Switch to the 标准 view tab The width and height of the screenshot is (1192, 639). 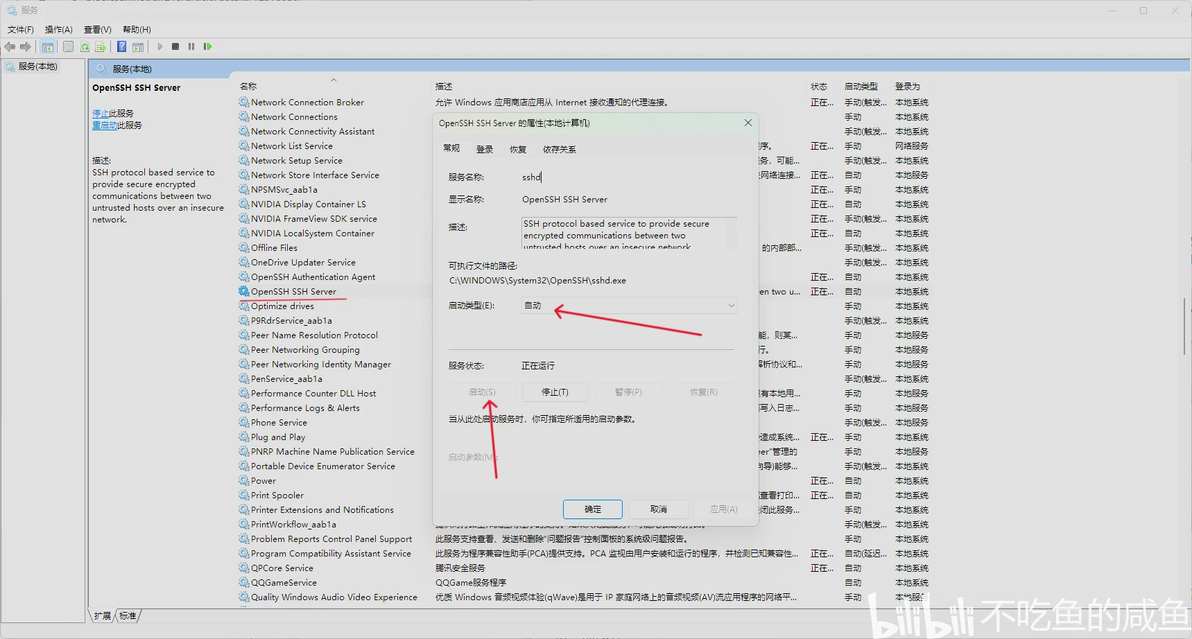tap(128, 616)
